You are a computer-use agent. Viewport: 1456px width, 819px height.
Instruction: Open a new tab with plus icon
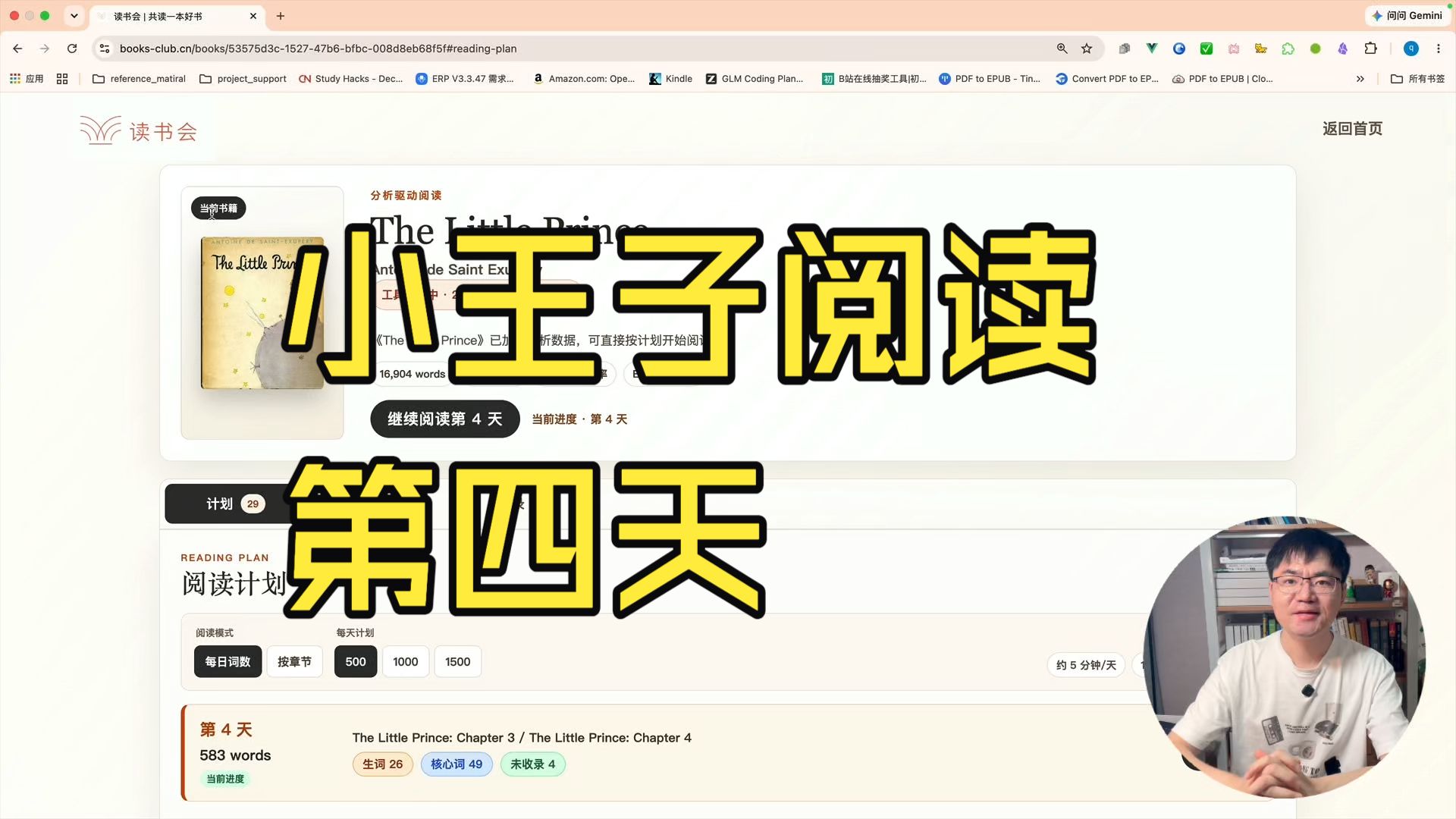pyautogui.click(x=281, y=16)
